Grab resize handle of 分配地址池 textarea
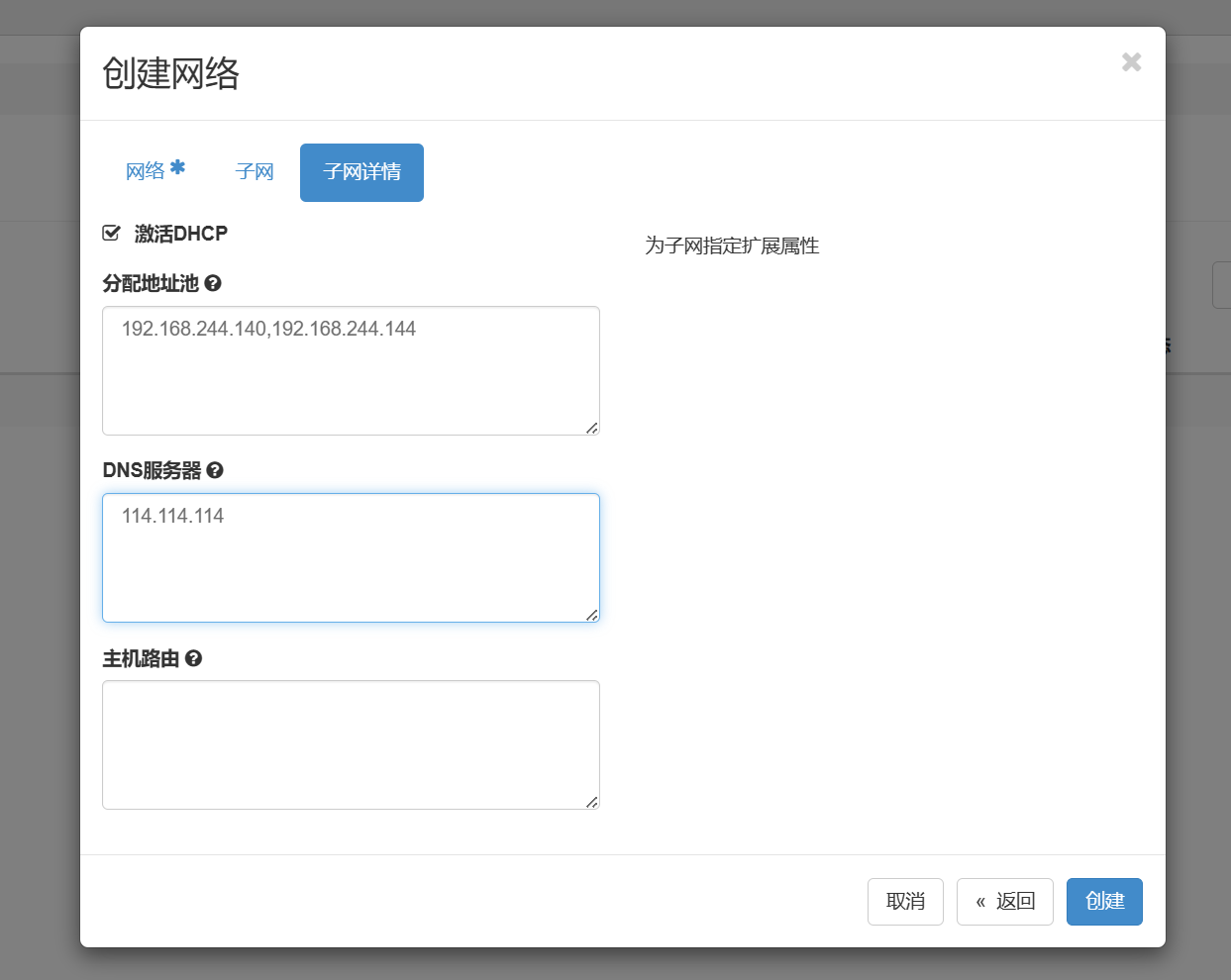The image size is (1231, 980). [x=591, y=428]
